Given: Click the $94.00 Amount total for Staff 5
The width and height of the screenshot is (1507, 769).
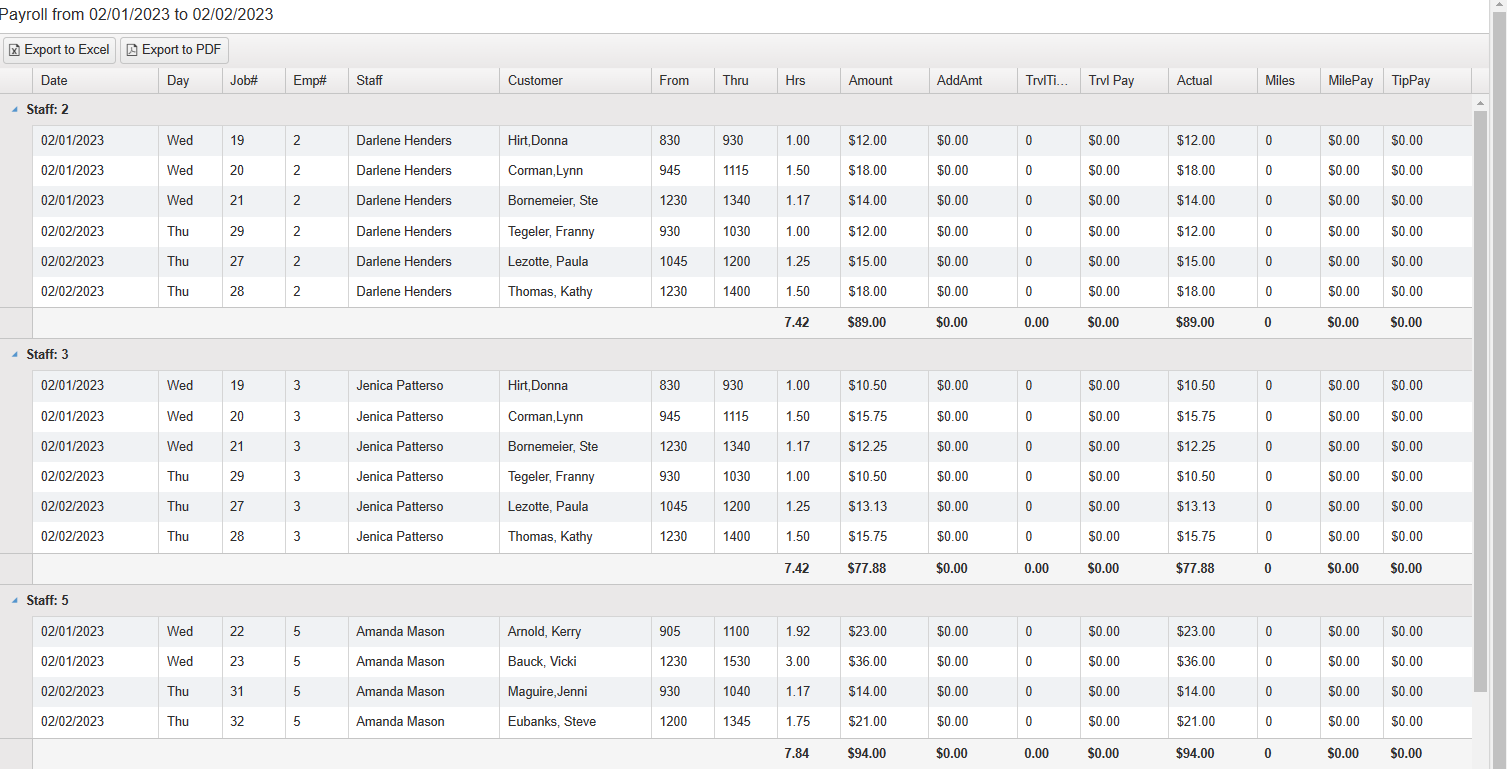Looking at the screenshot, I should click(867, 754).
